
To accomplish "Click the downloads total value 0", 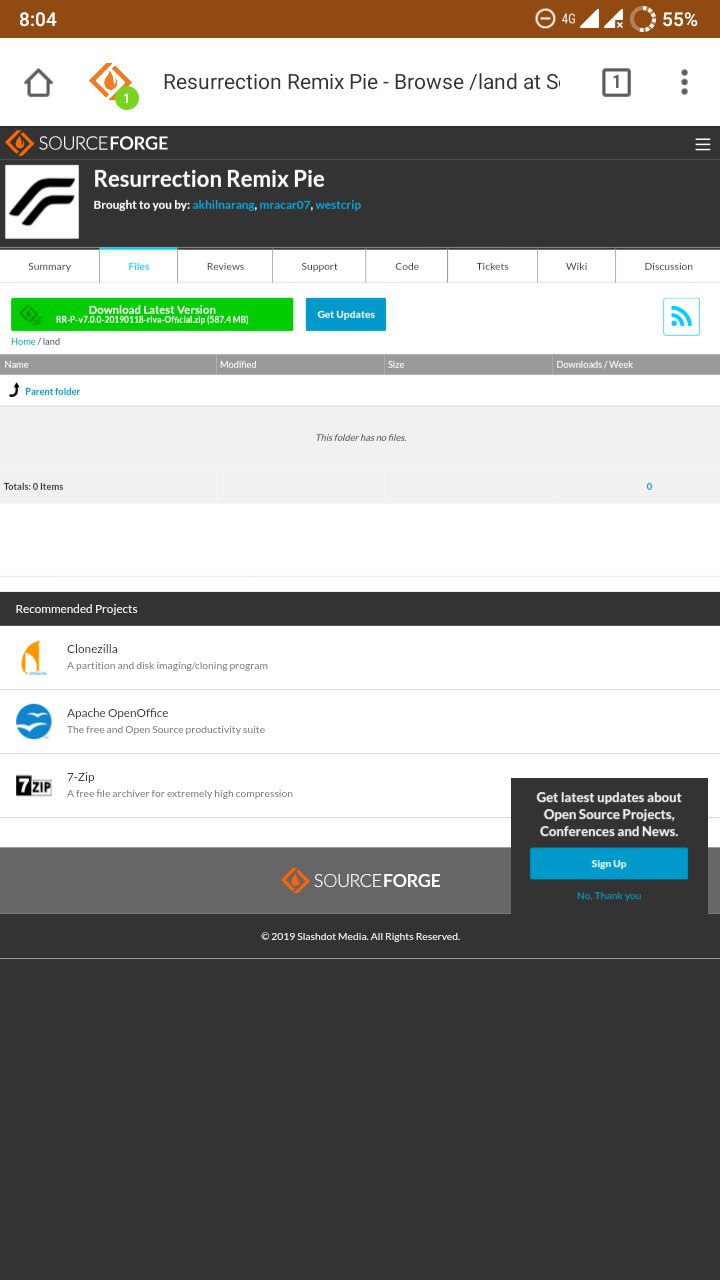I will click(x=649, y=486).
